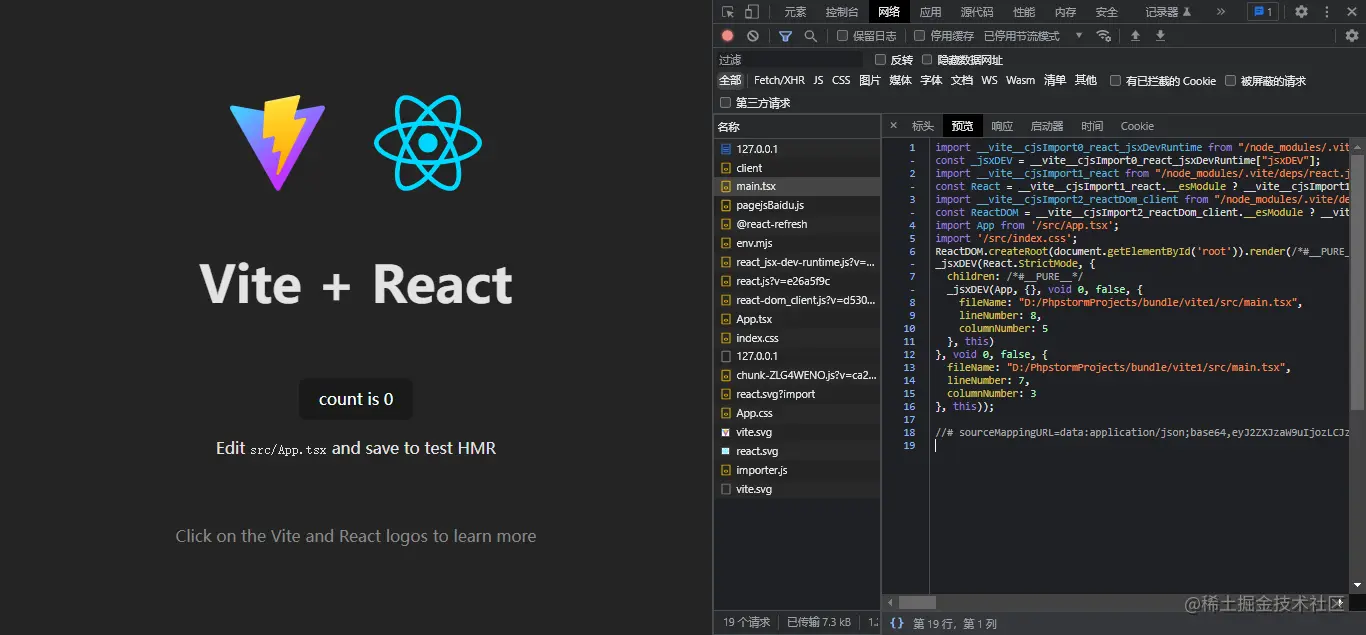Filter requests by WS type

tap(989, 80)
